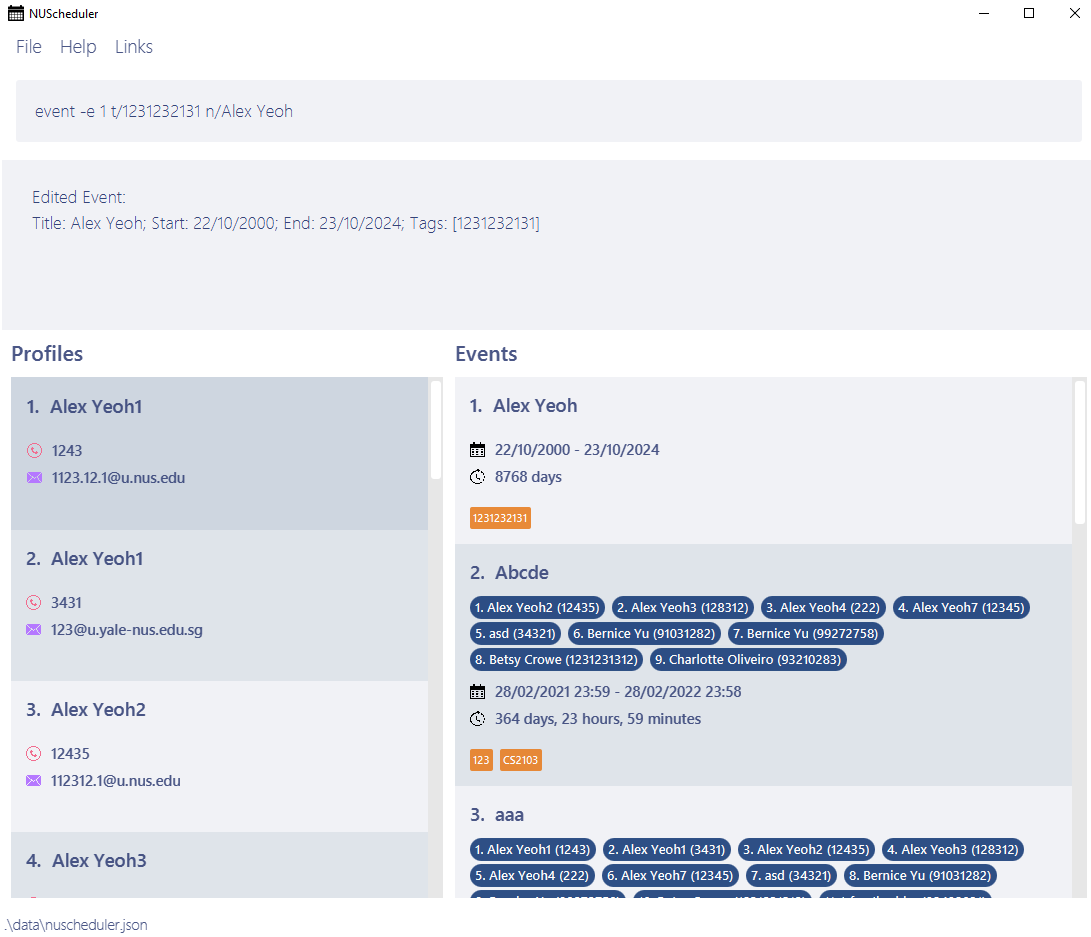The image size is (1091, 937).
Task: Click chip 7. asd (34321) in aaa event
Action: click(791, 876)
